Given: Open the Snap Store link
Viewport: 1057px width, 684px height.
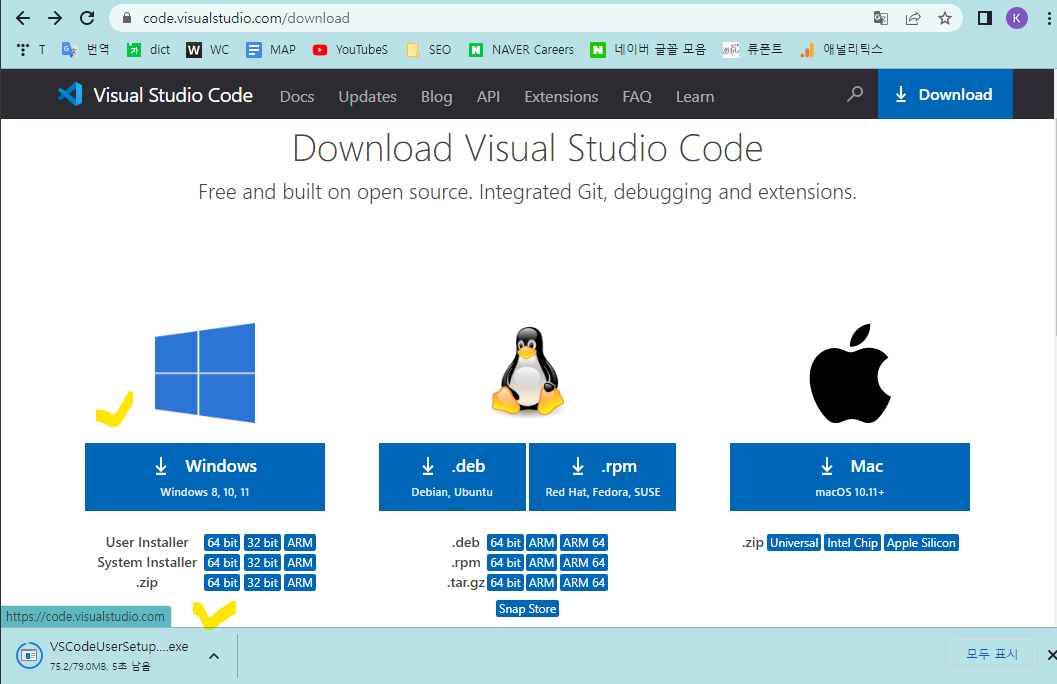Looking at the screenshot, I should click(528, 609).
